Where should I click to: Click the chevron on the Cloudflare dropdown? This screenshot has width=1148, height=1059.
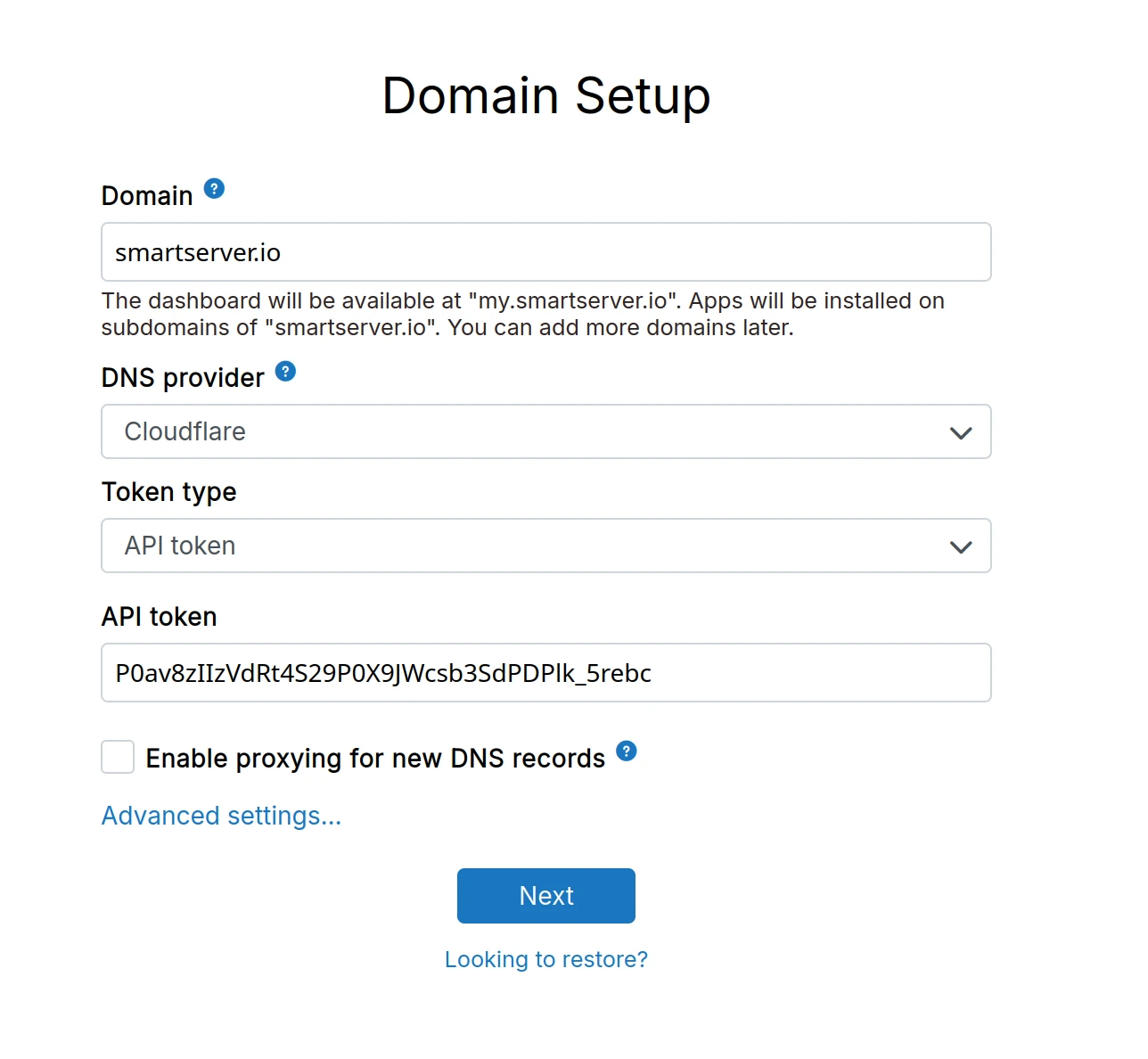(961, 432)
